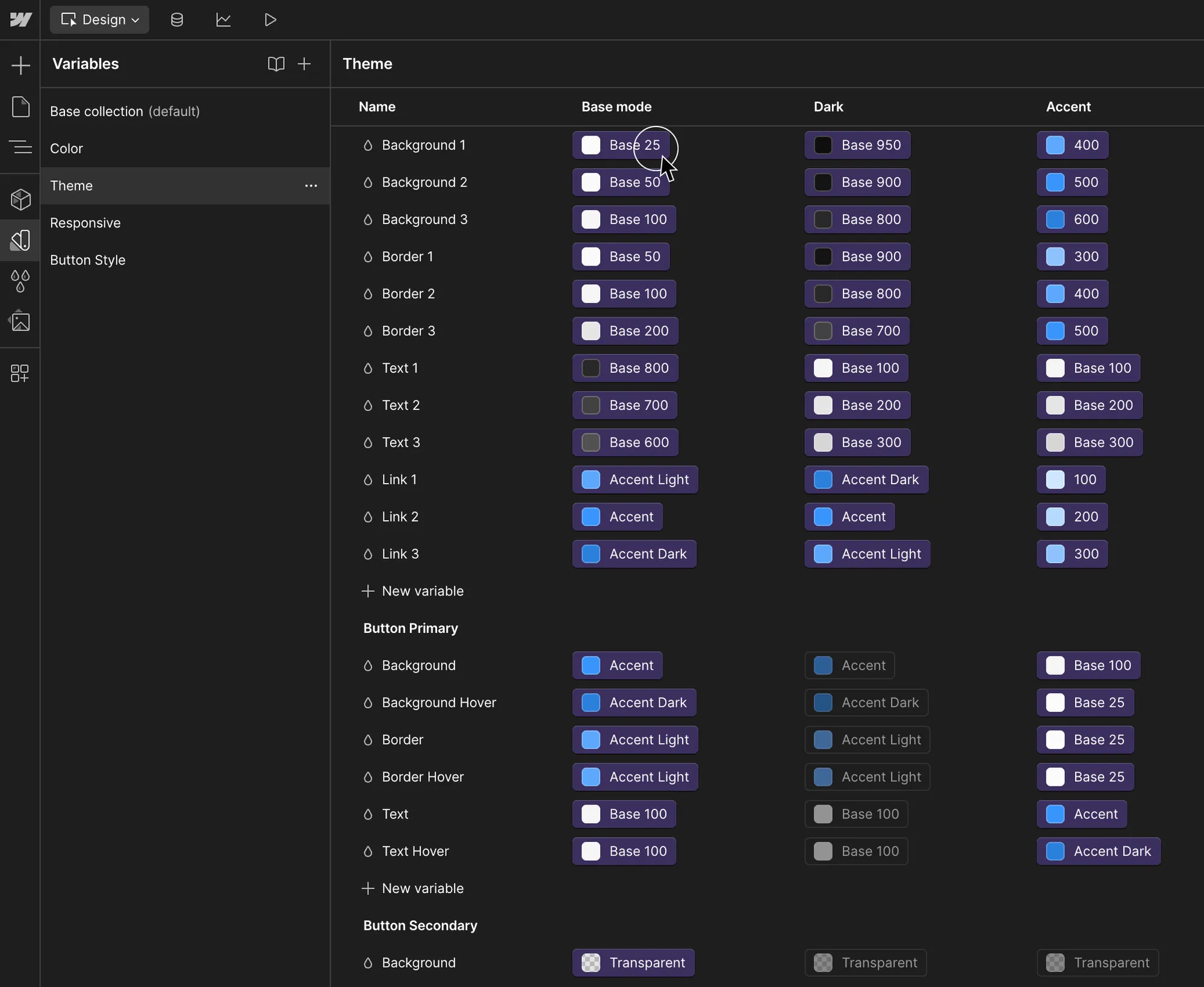Click the Webflow logo

pyautogui.click(x=21, y=19)
